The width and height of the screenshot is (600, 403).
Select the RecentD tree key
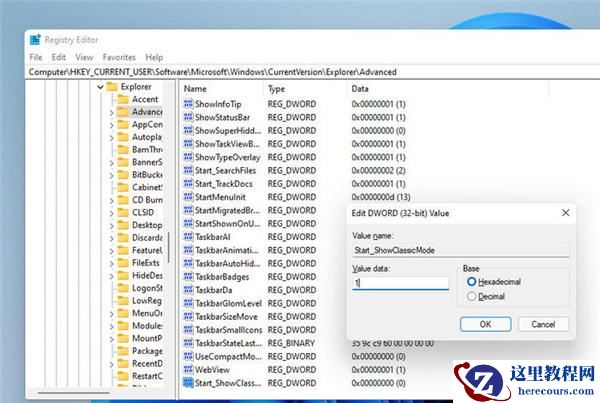[147, 364]
